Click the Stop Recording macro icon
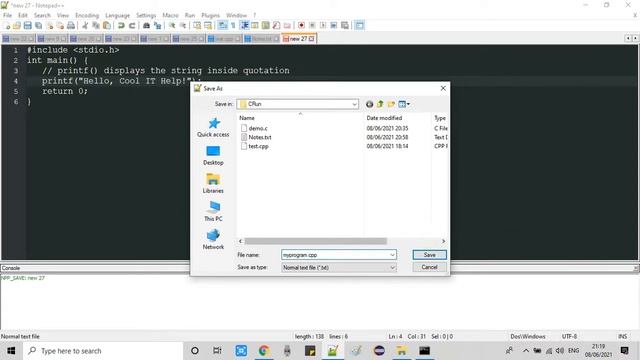The image size is (640, 360). [x=312, y=25]
